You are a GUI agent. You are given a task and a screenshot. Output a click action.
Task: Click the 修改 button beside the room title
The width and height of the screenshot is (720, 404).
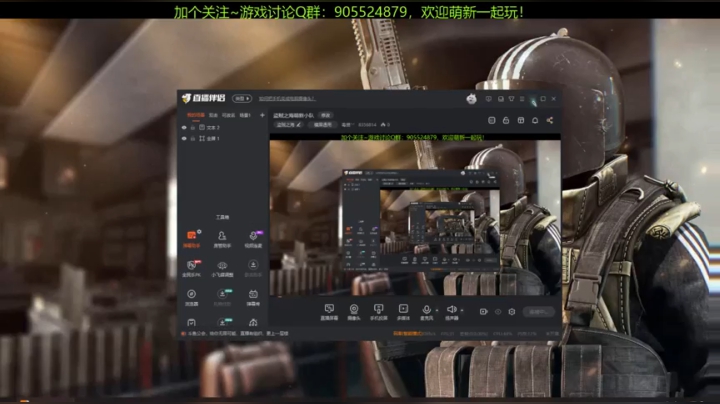point(326,115)
